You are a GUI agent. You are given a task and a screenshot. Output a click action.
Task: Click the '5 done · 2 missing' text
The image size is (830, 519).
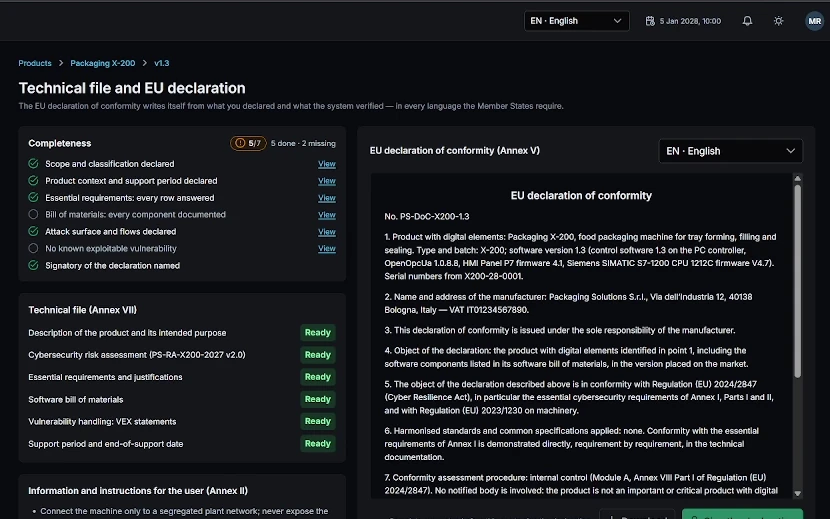(303, 144)
